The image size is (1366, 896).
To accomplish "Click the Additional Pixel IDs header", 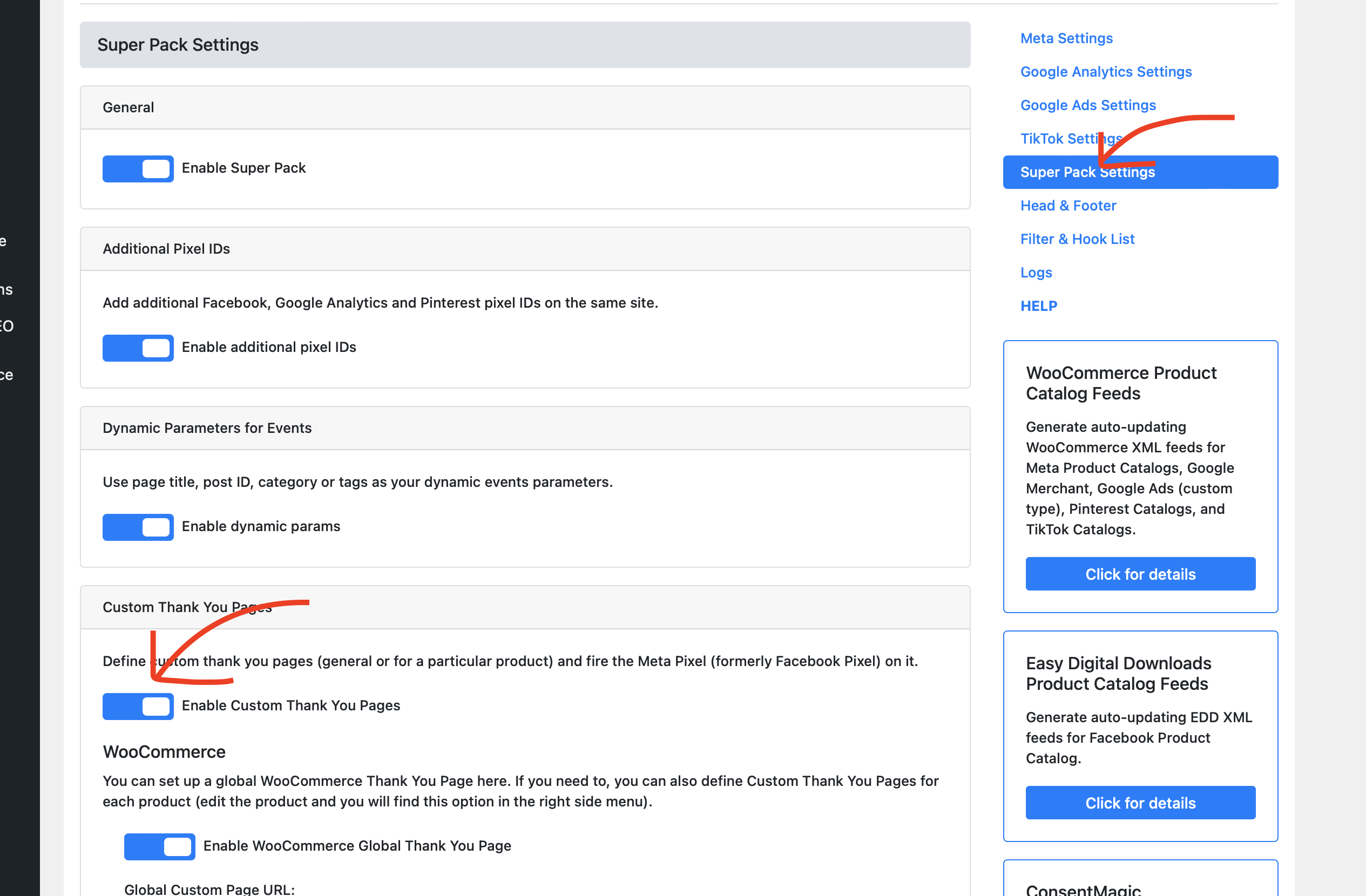I will [x=525, y=249].
